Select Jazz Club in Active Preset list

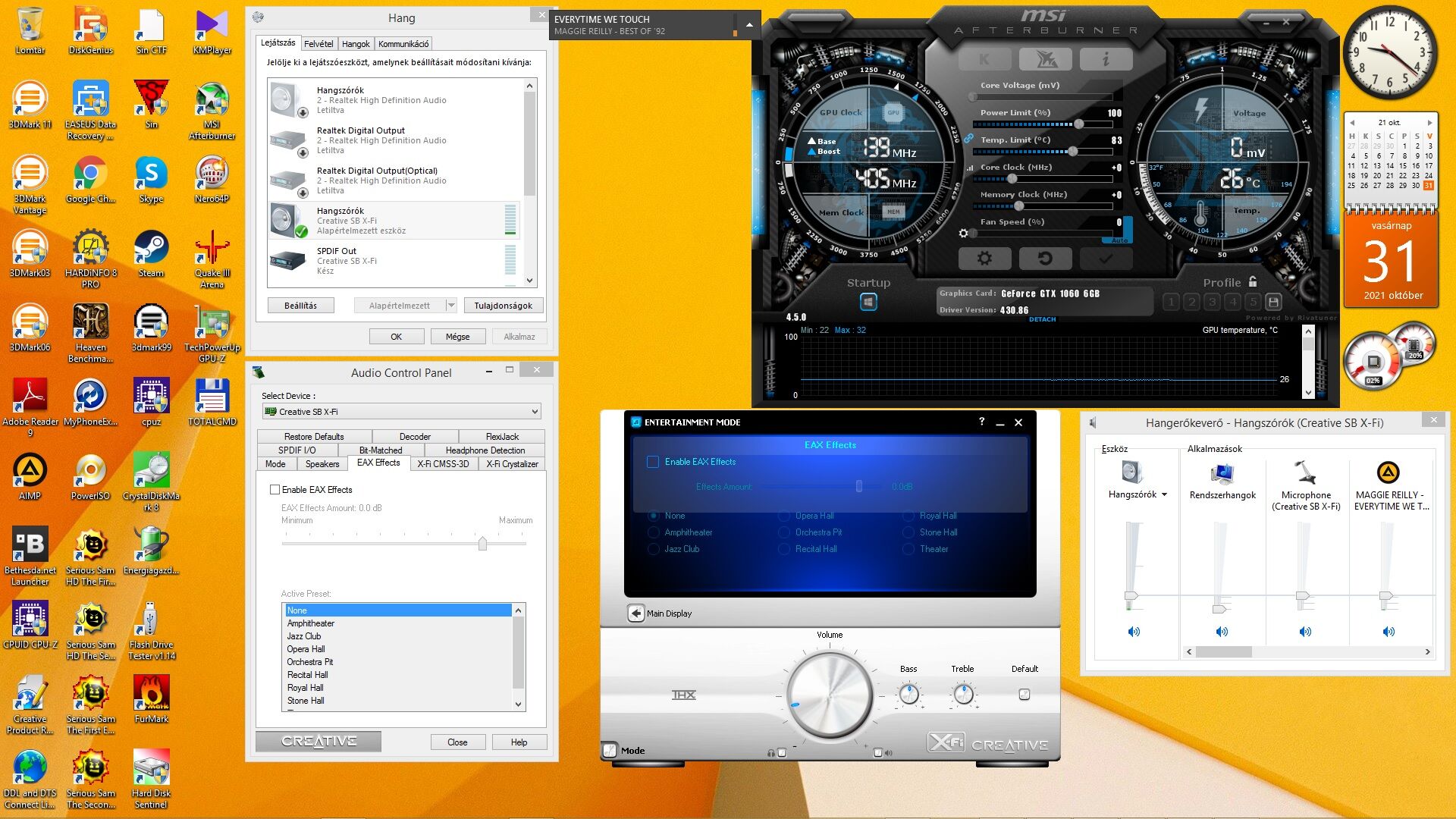(303, 636)
